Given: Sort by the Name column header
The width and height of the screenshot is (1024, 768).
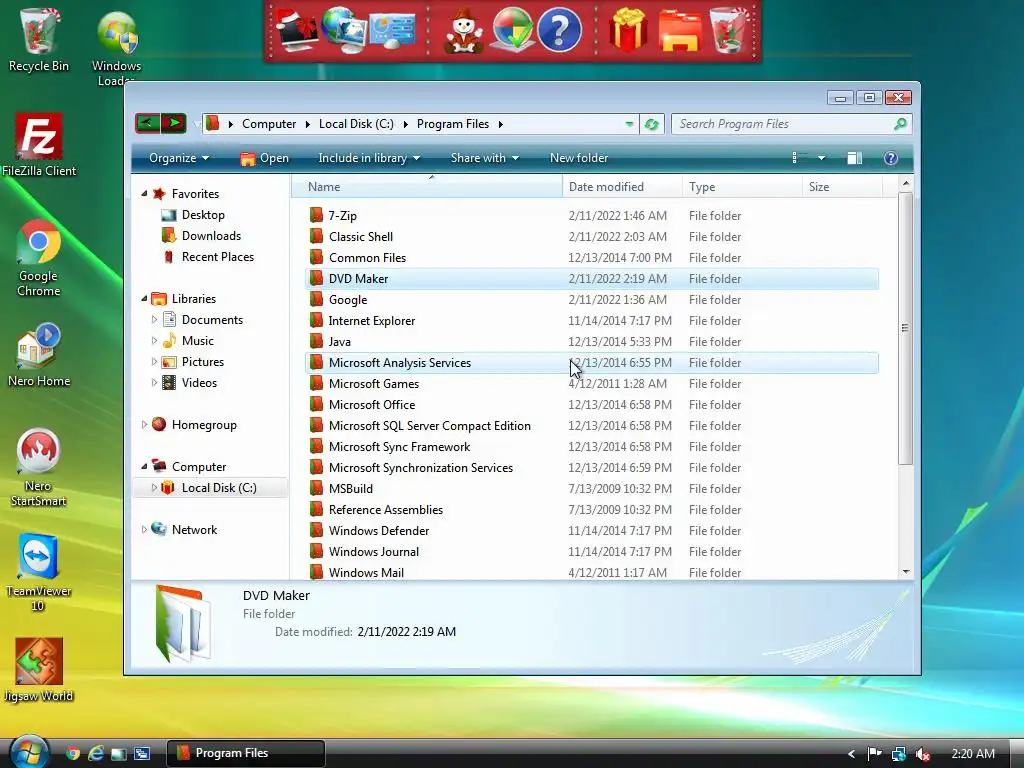Looking at the screenshot, I should point(427,187).
